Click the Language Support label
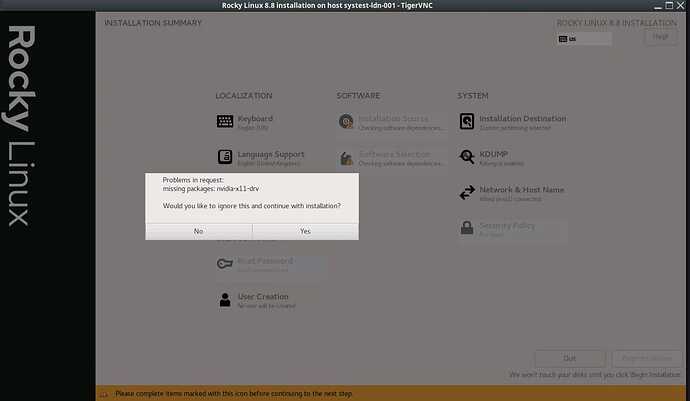690x401 pixels. [x=271, y=154]
